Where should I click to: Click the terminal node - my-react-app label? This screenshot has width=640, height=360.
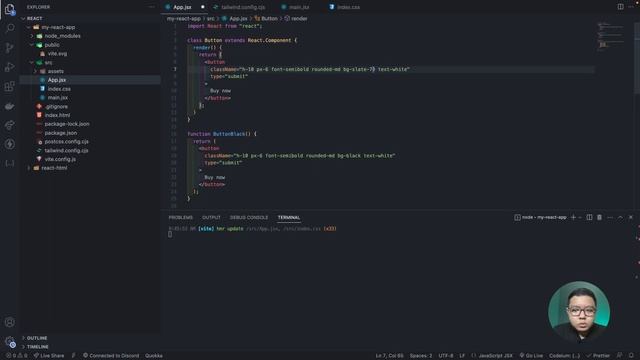(x=540, y=217)
